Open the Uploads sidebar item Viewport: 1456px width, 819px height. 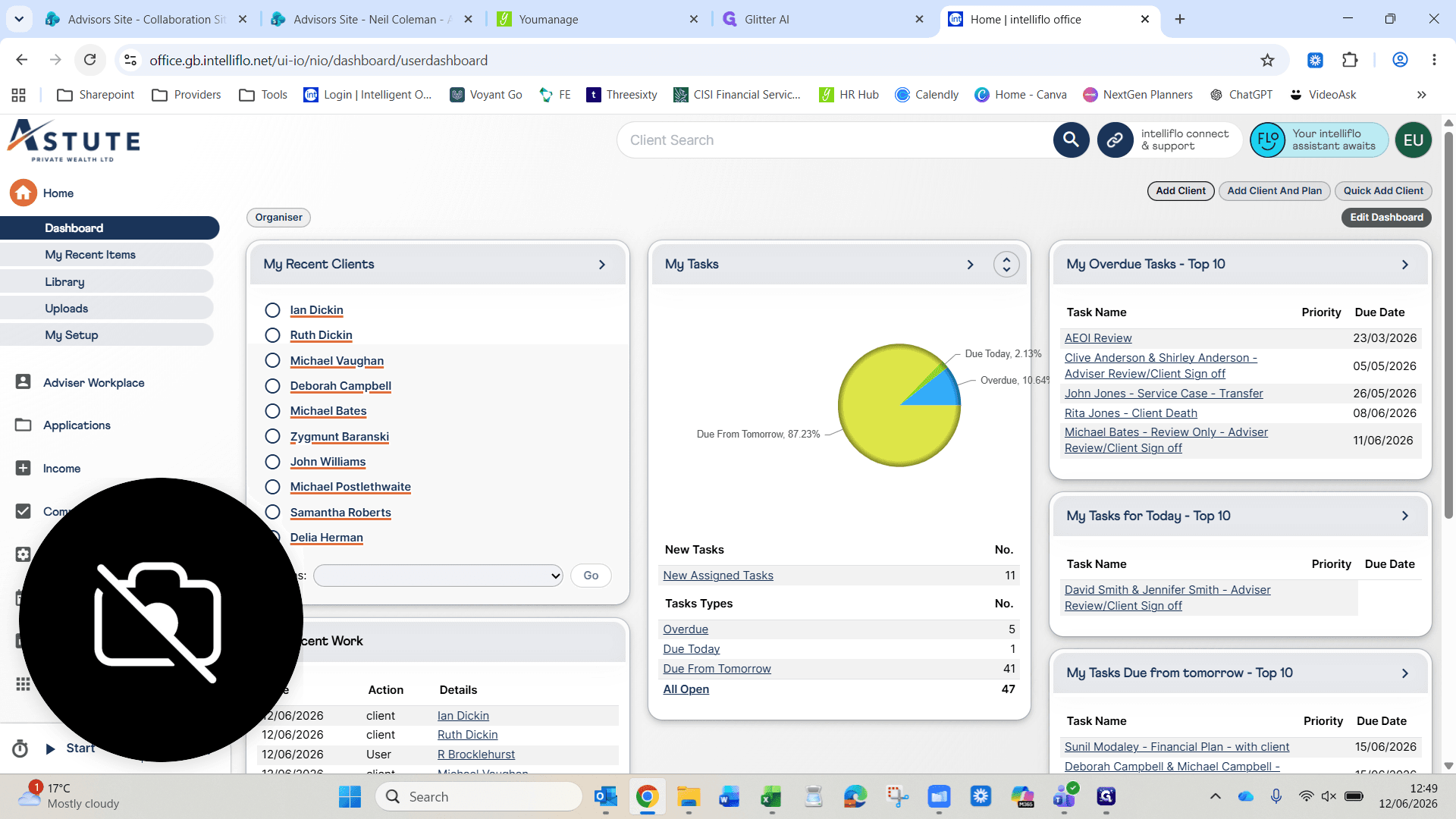(106, 308)
